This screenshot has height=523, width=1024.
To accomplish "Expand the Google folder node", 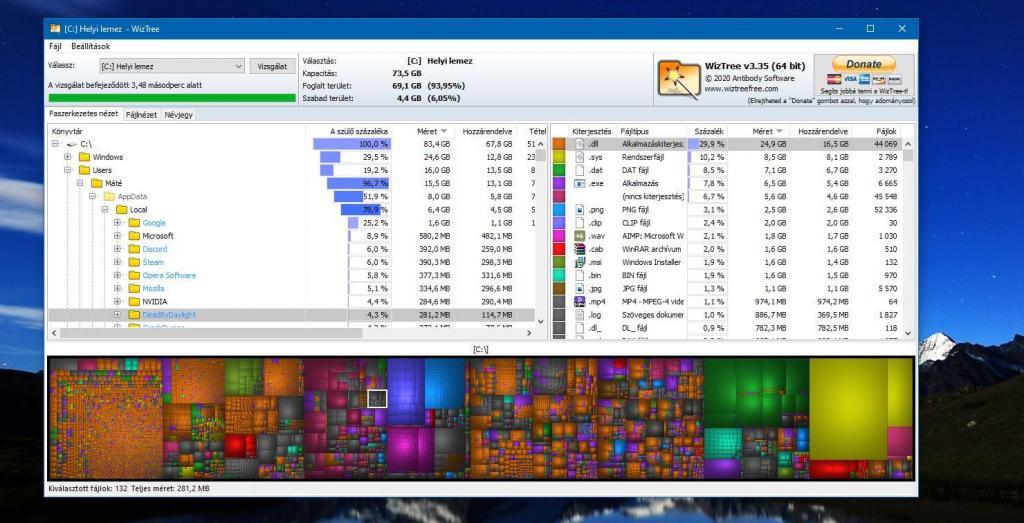I will [x=117, y=223].
